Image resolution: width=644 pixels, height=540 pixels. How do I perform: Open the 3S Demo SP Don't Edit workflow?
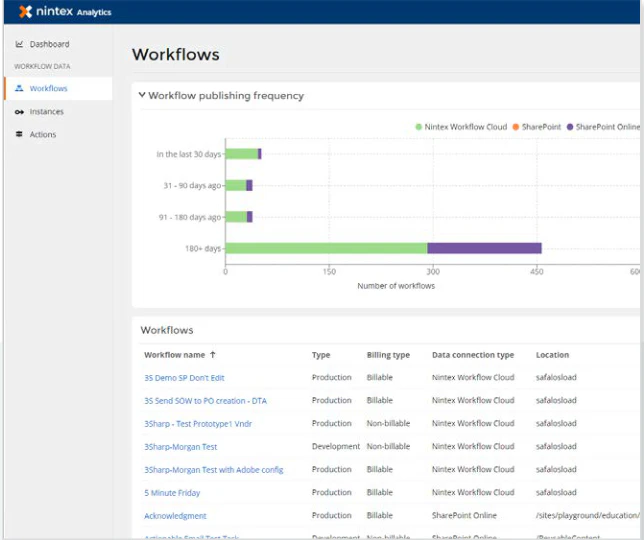pyautogui.click(x=184, y=378)
